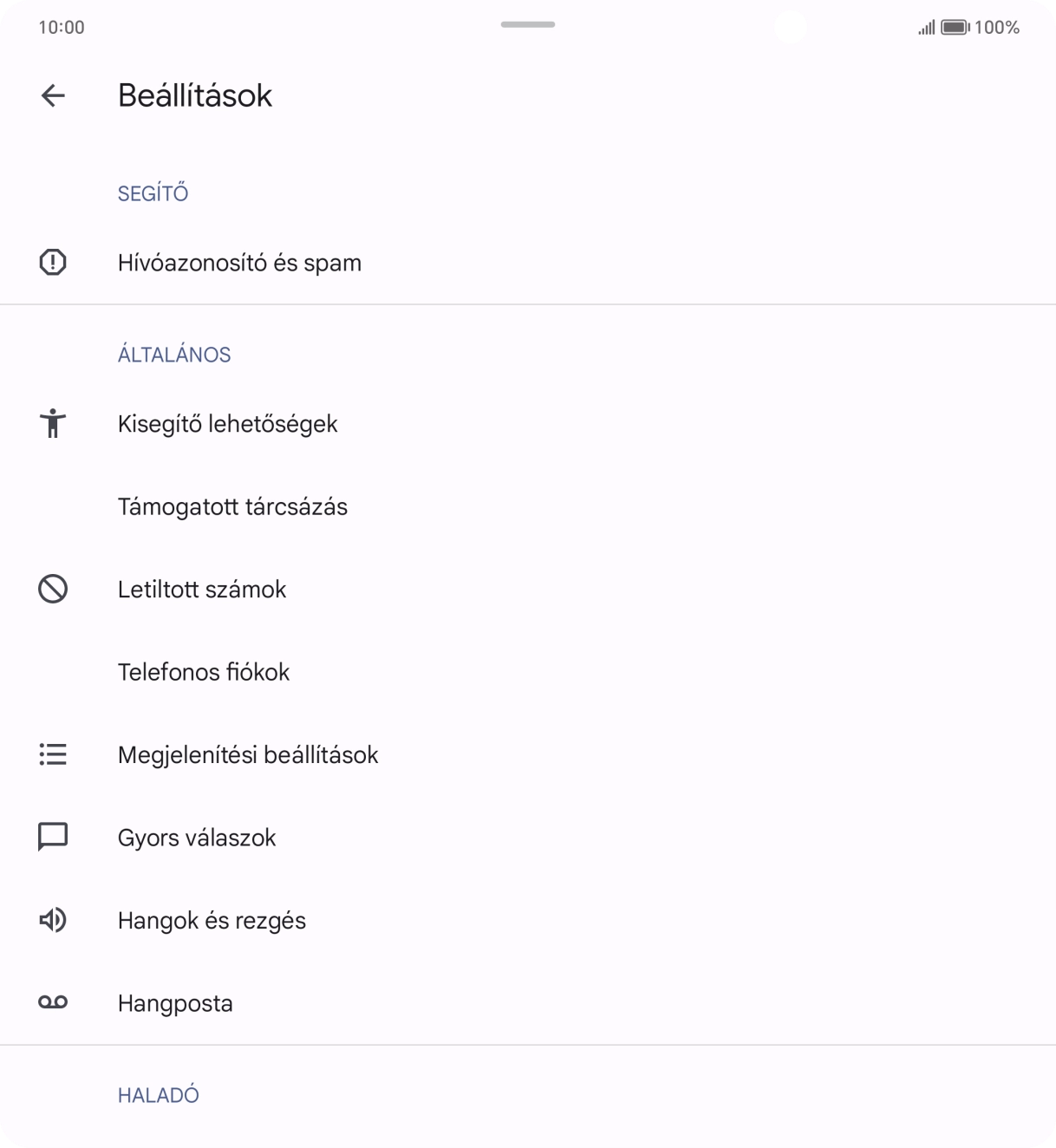
Task: Click the Hangposta voicemail icon
Action: 53,1002
